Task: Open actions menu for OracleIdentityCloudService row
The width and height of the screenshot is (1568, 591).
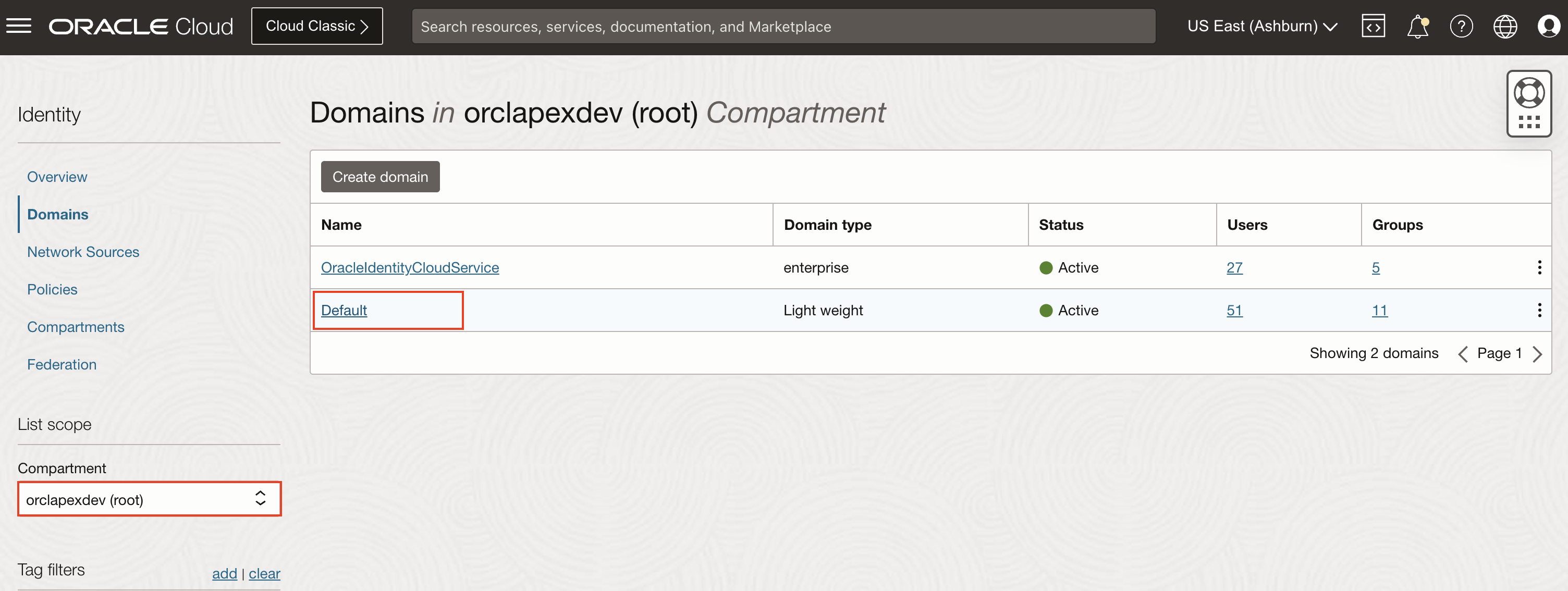Action: 1539,267
